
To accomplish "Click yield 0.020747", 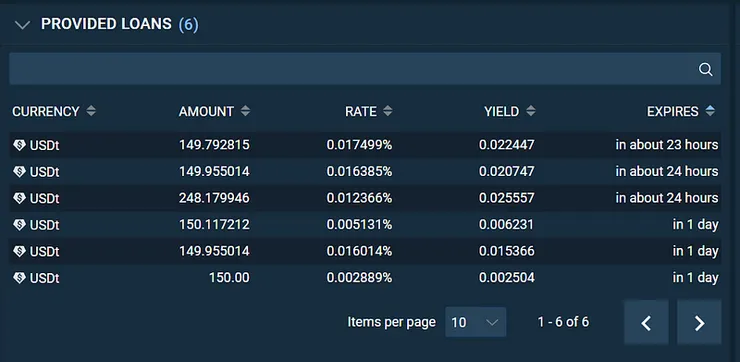I will 507,171.
